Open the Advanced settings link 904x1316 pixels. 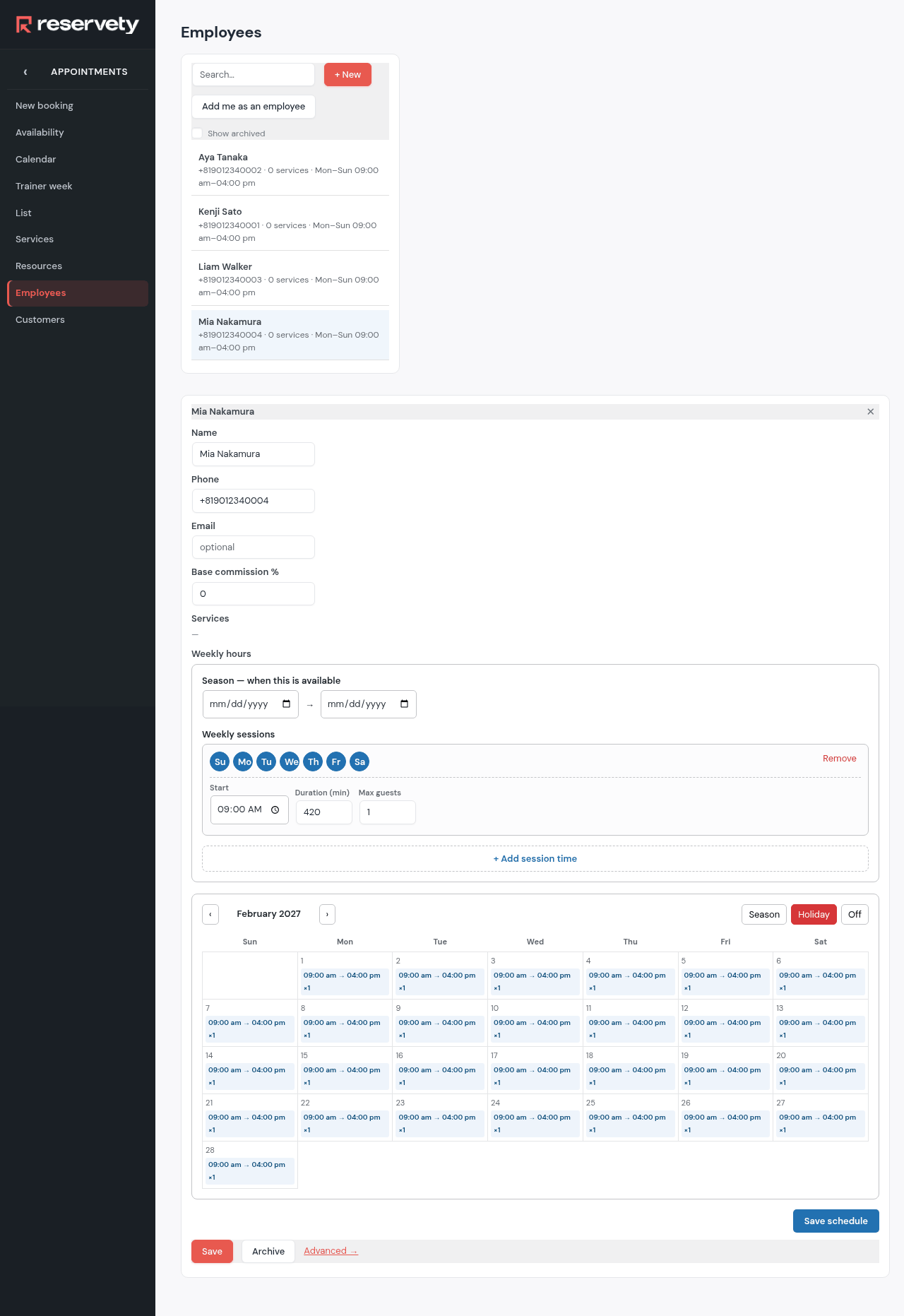(x=331, y=1251)
